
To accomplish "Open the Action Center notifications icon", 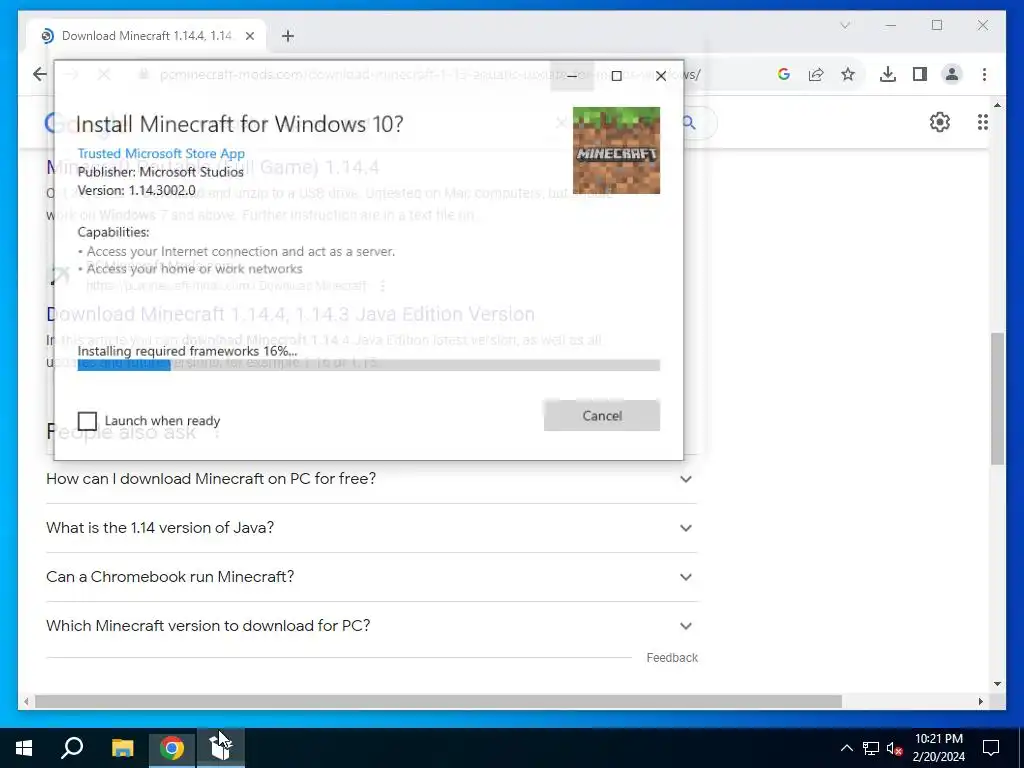I will 991,748.
